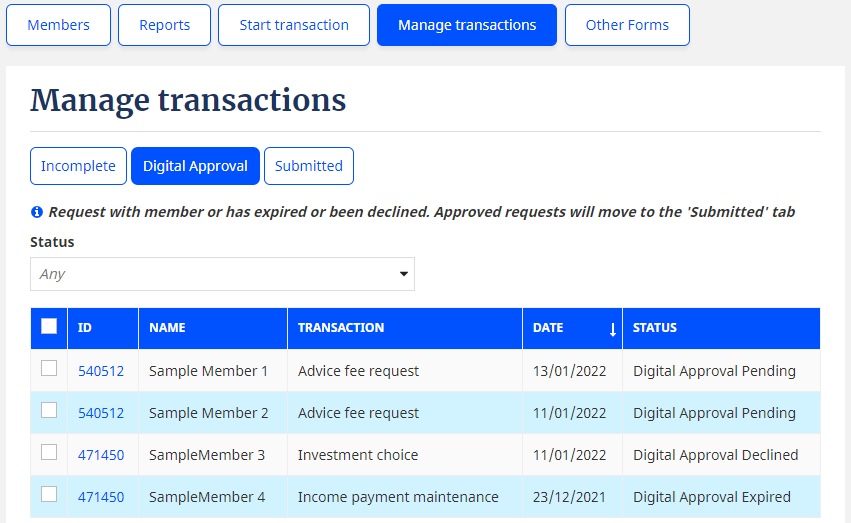Check the box for Sample Member 1
851x523 pixels.
coord(49,369)
